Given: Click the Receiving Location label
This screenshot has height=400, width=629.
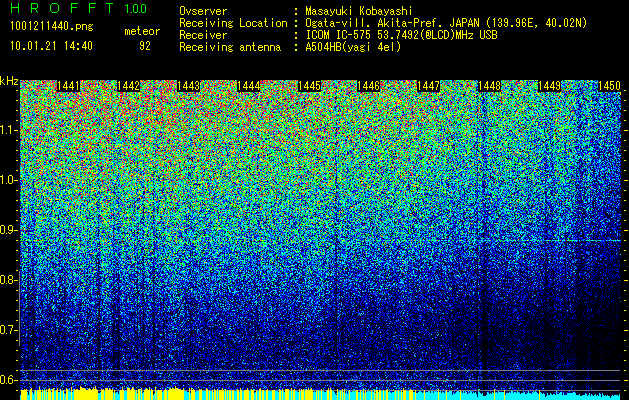Looking at the screenshot, I should click(233, 24).
